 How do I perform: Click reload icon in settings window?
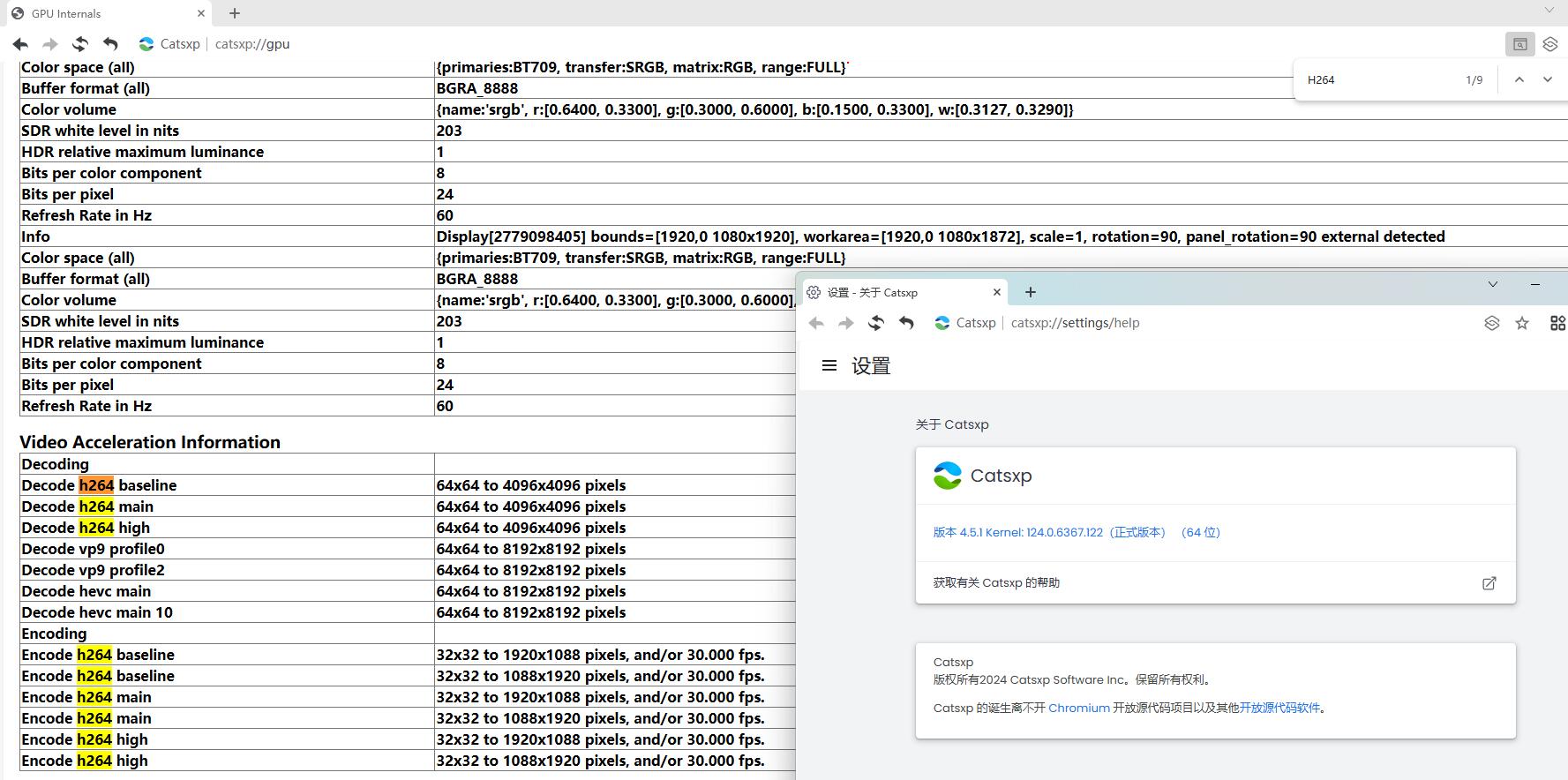coord(875,323)
